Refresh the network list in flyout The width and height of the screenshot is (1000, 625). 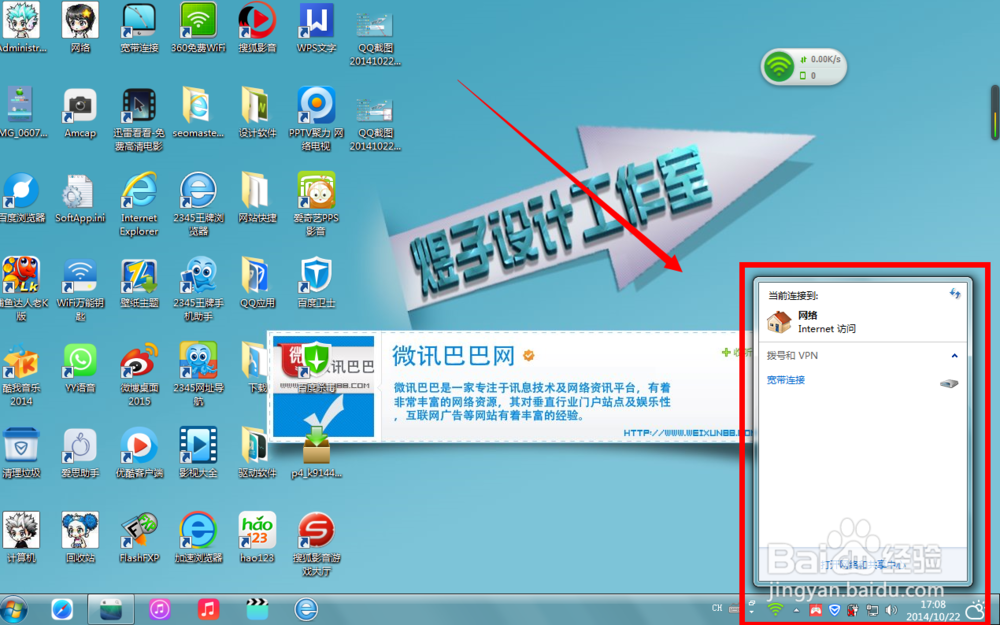coord(955,293)
